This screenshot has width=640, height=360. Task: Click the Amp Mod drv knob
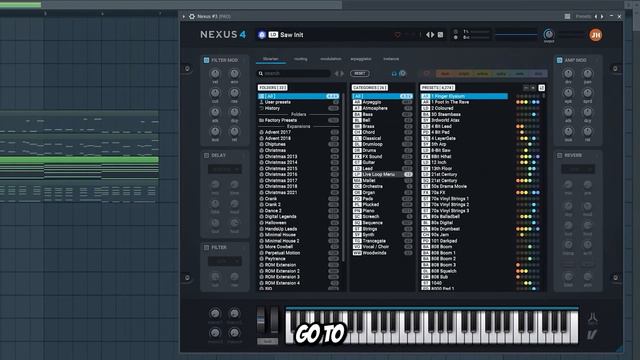coord(568,73)
